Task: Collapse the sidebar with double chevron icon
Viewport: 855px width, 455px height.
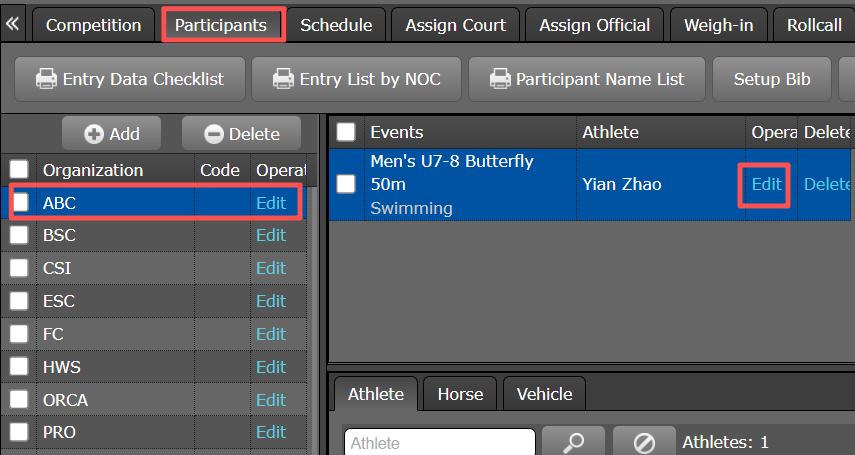Action: click(x=14, y=25)
